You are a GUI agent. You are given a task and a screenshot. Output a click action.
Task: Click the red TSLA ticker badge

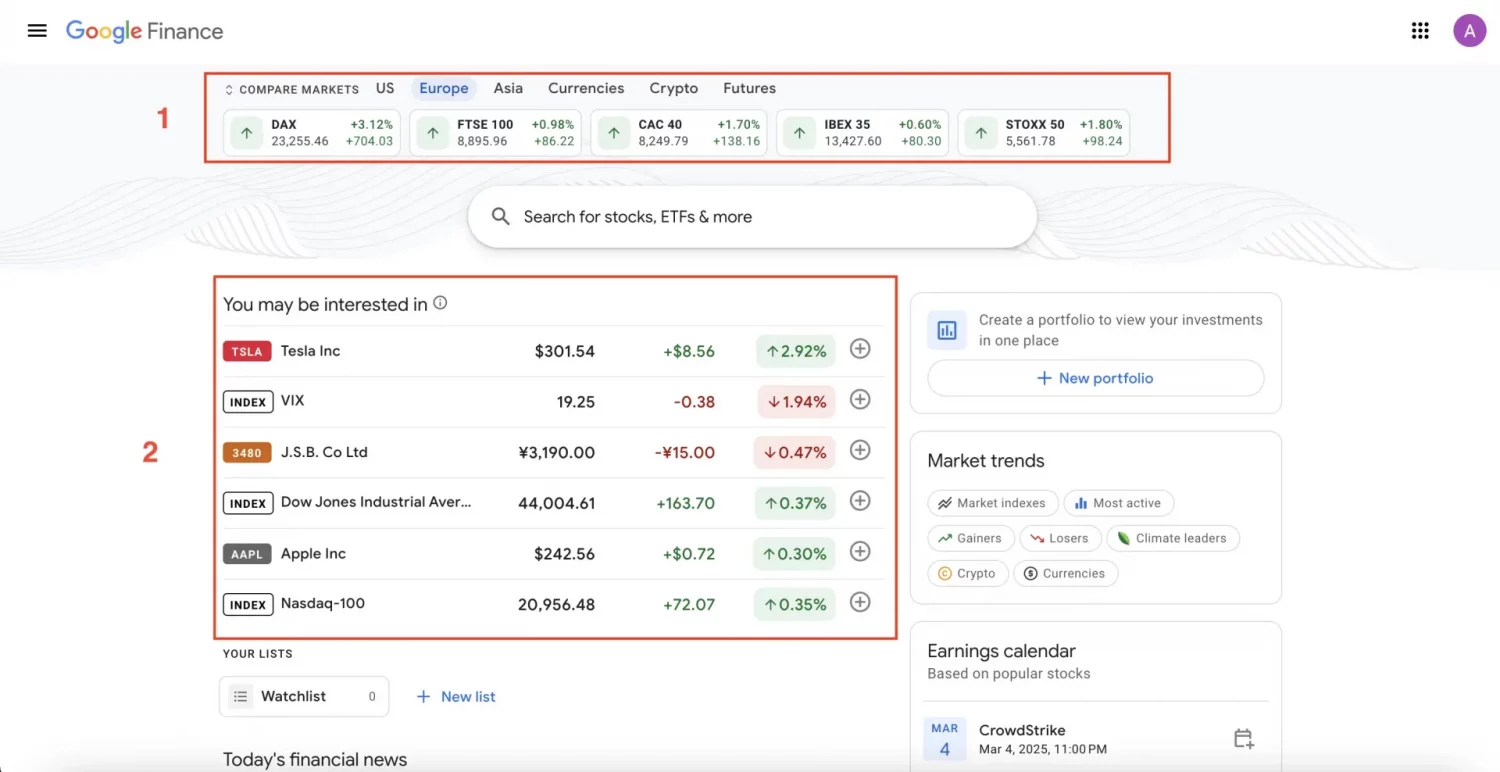(x=247, y=351)
